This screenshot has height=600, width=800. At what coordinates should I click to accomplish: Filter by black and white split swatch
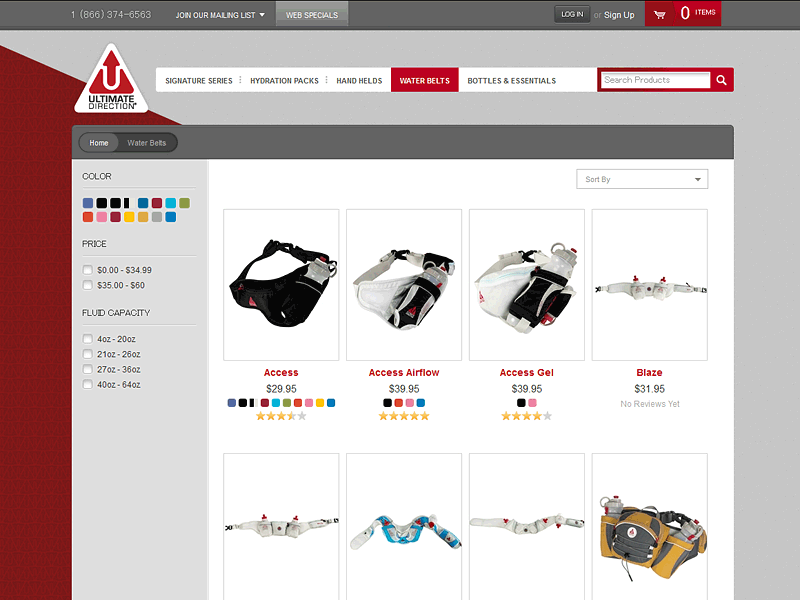127,203
